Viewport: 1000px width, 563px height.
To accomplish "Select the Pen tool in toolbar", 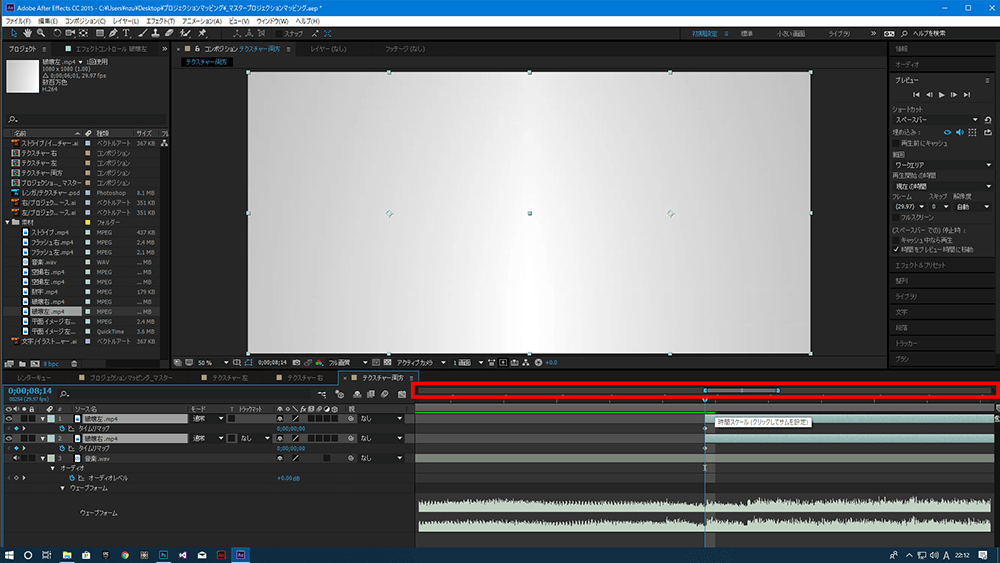I will [111, 33].
